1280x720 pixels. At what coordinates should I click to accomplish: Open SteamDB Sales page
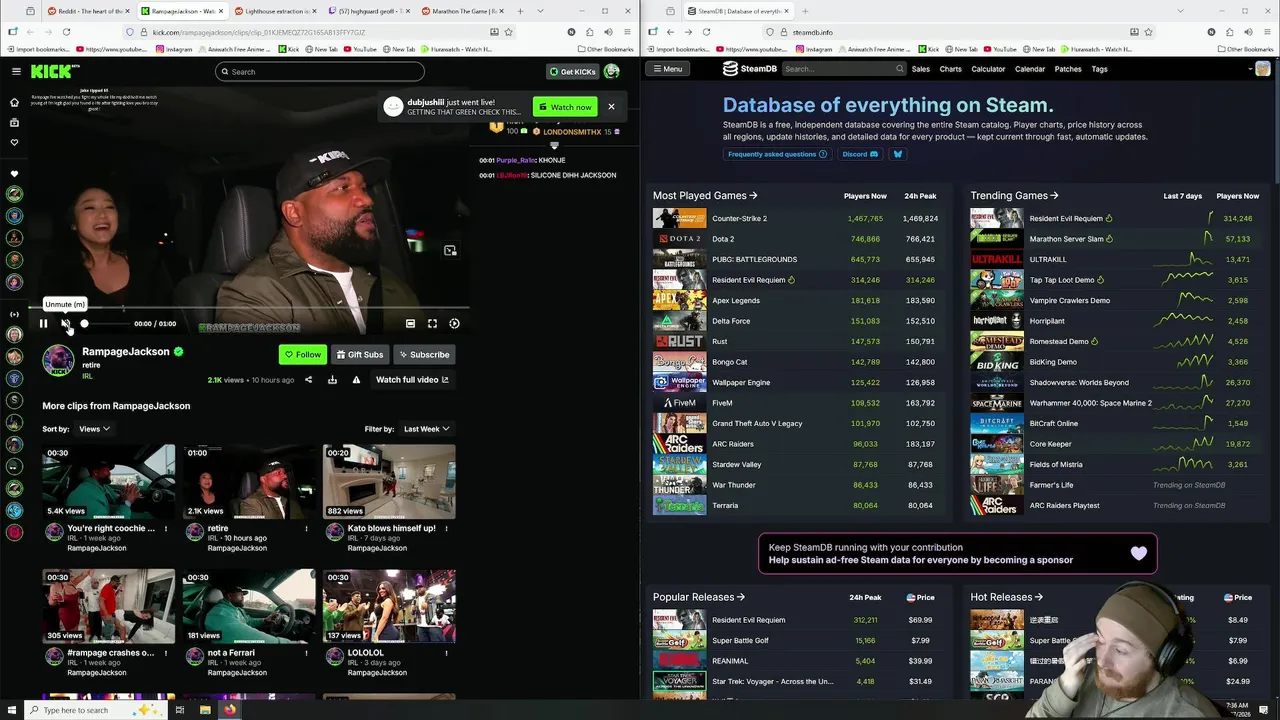click(x=920, y=69)
